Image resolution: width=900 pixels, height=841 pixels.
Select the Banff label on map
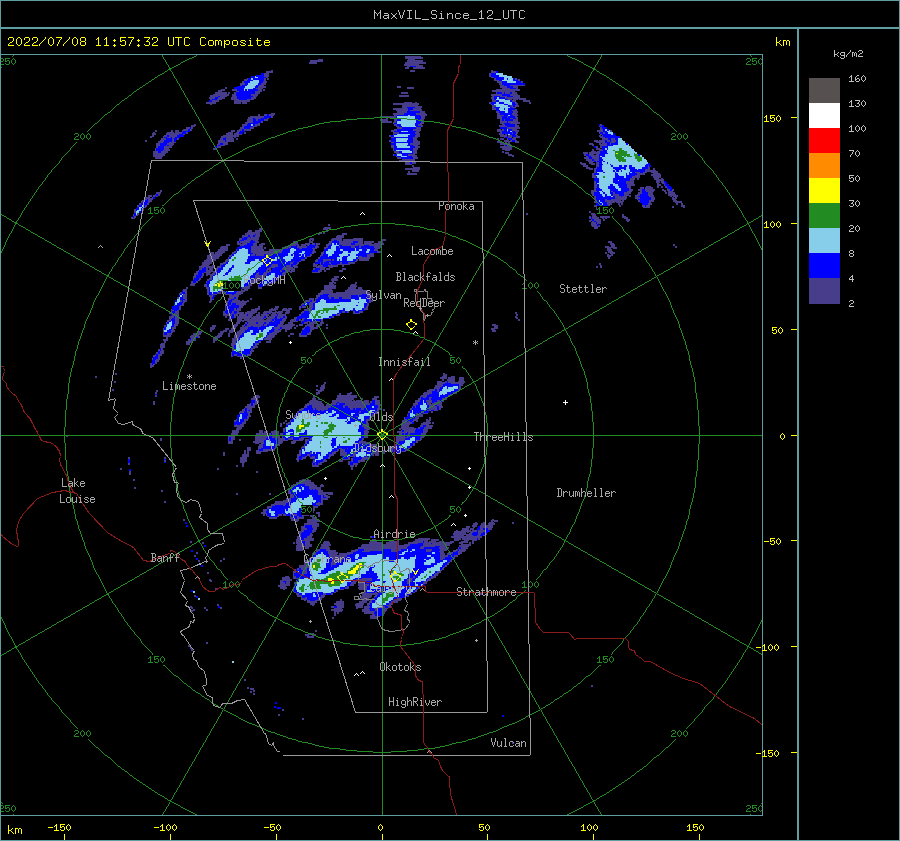click(x=165, y=557)
